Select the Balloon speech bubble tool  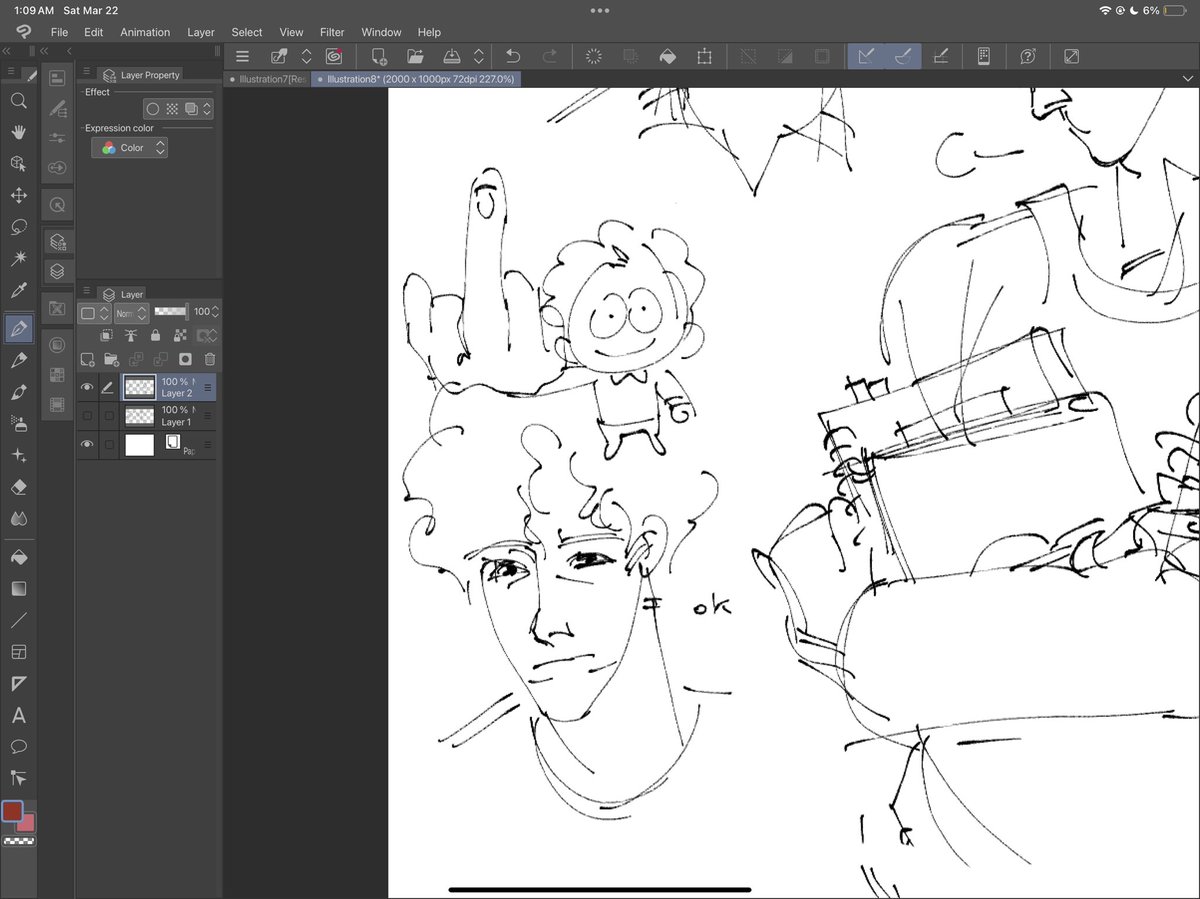[x=18, y=747]
